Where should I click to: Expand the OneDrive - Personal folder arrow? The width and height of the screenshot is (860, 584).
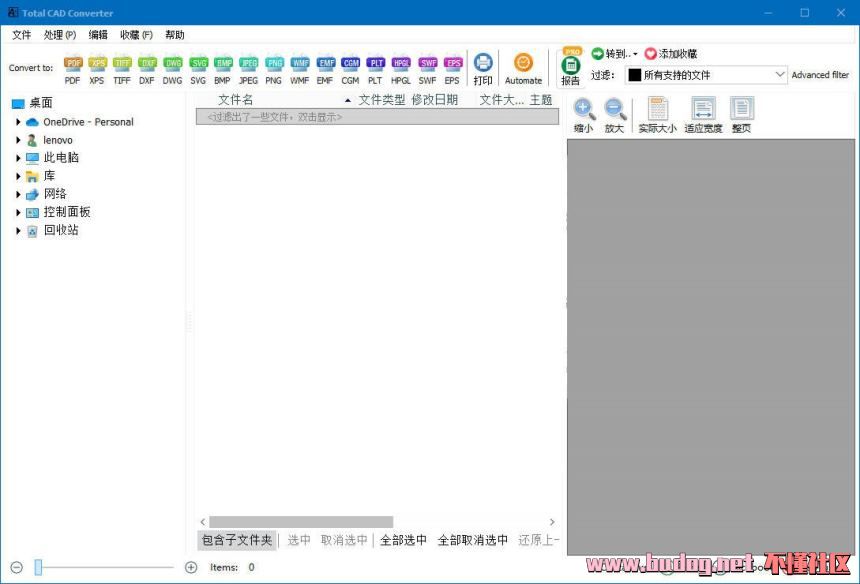[x=18, y=122]
